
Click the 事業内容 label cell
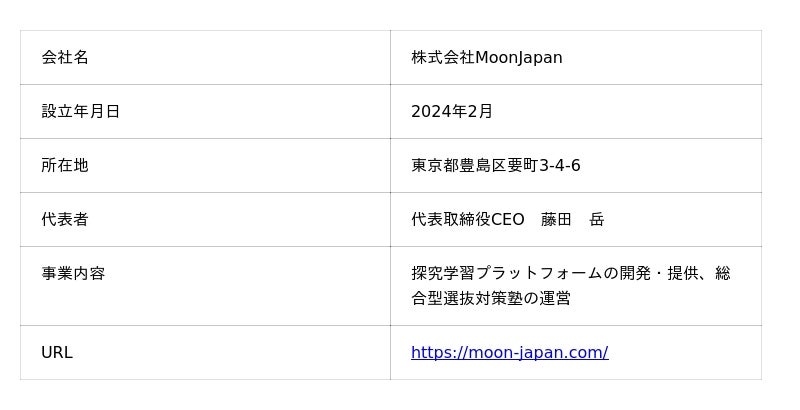[x=73, y=273]
